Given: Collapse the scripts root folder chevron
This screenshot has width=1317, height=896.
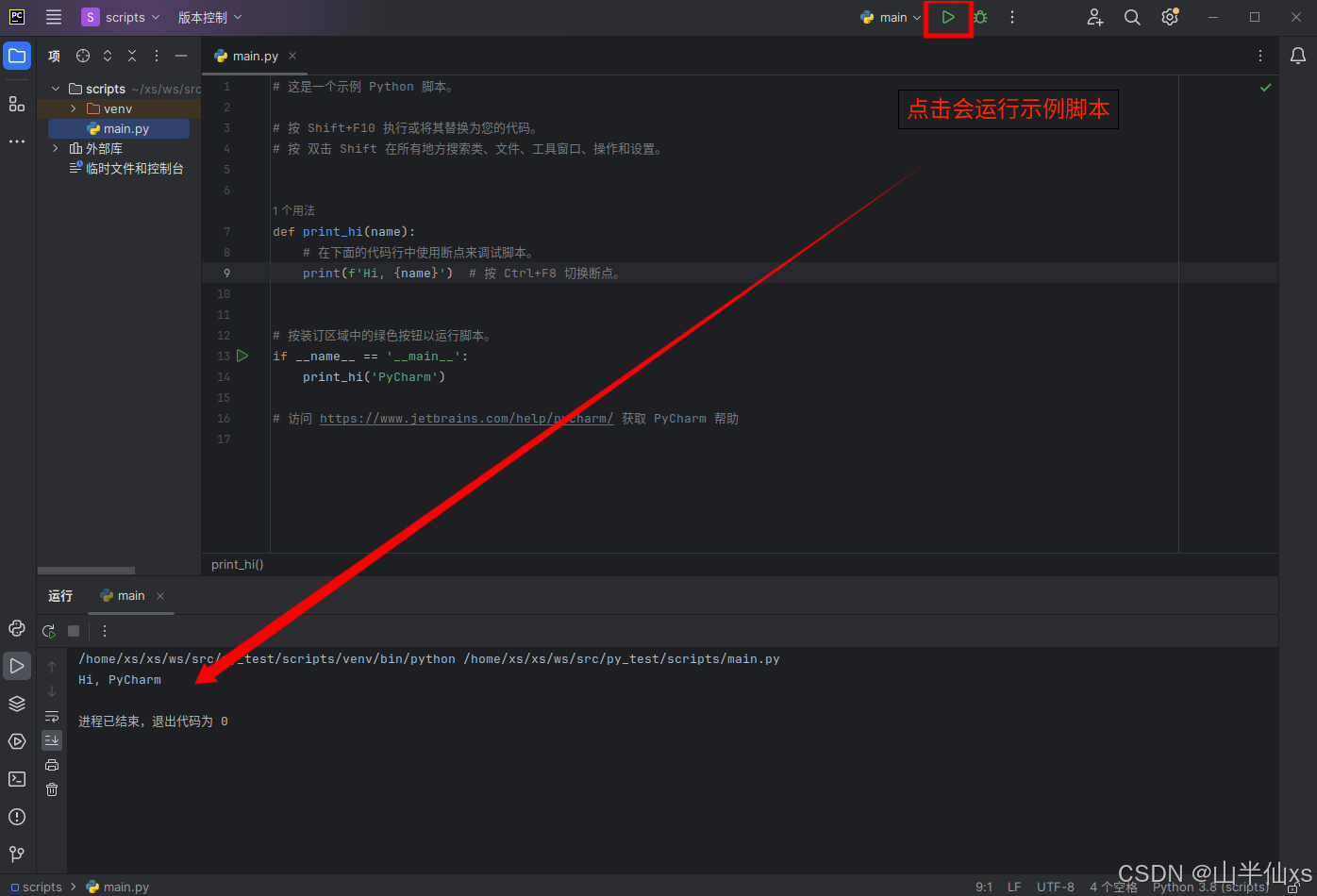Looking at the screenshot, I should pos(56,89).
